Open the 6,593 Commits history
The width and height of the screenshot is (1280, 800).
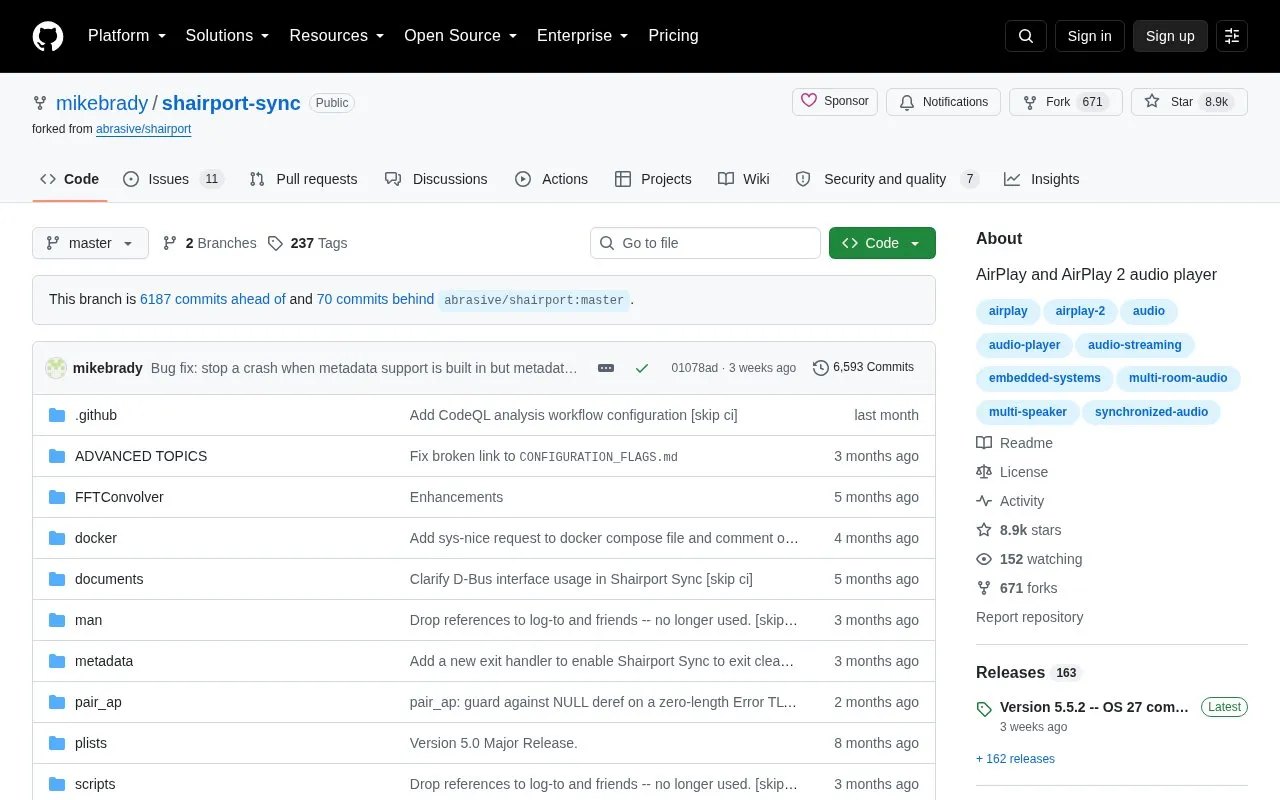pos(864,367)
